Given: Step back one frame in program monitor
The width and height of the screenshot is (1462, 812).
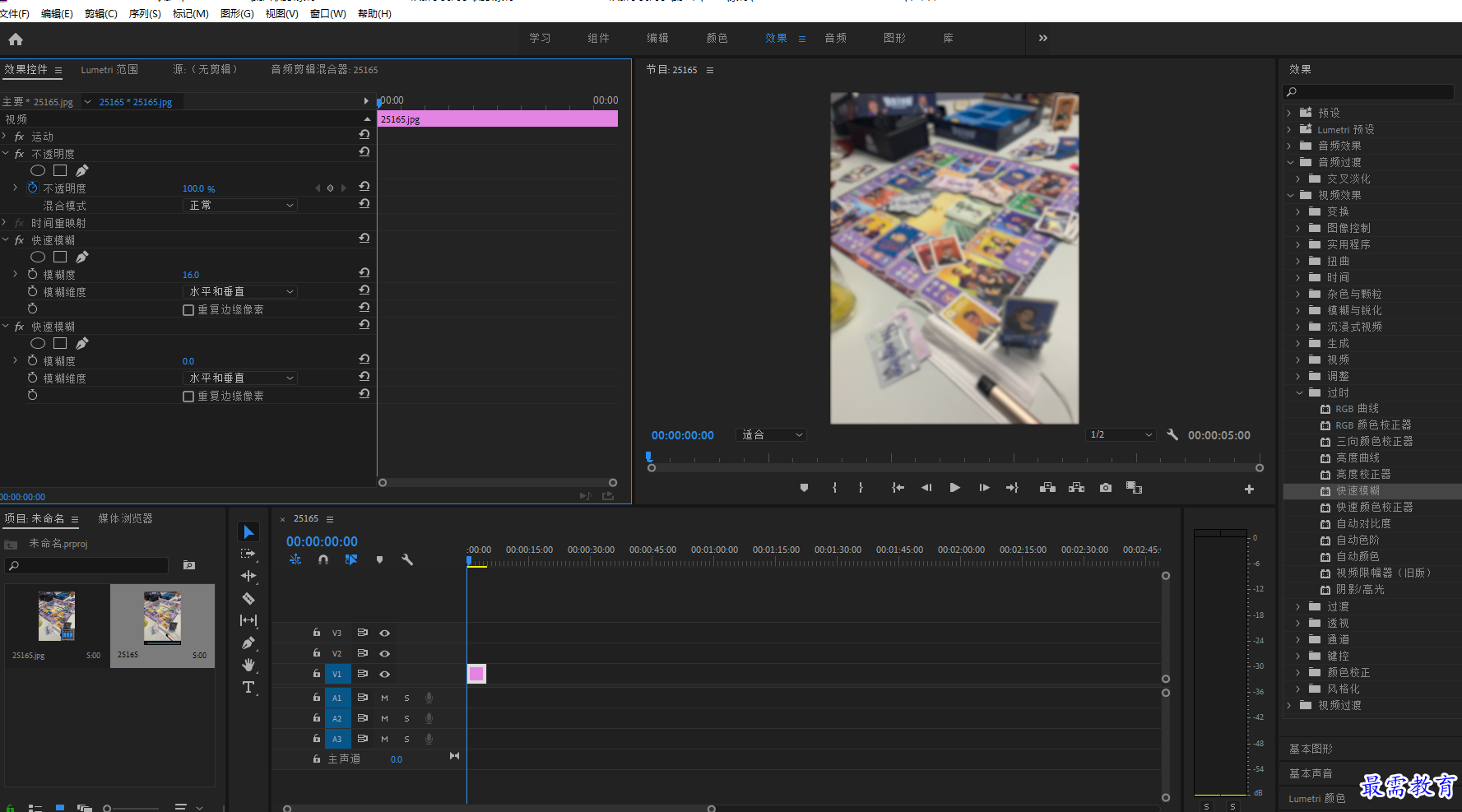Looking at the screenshot, I should point(926,488).
